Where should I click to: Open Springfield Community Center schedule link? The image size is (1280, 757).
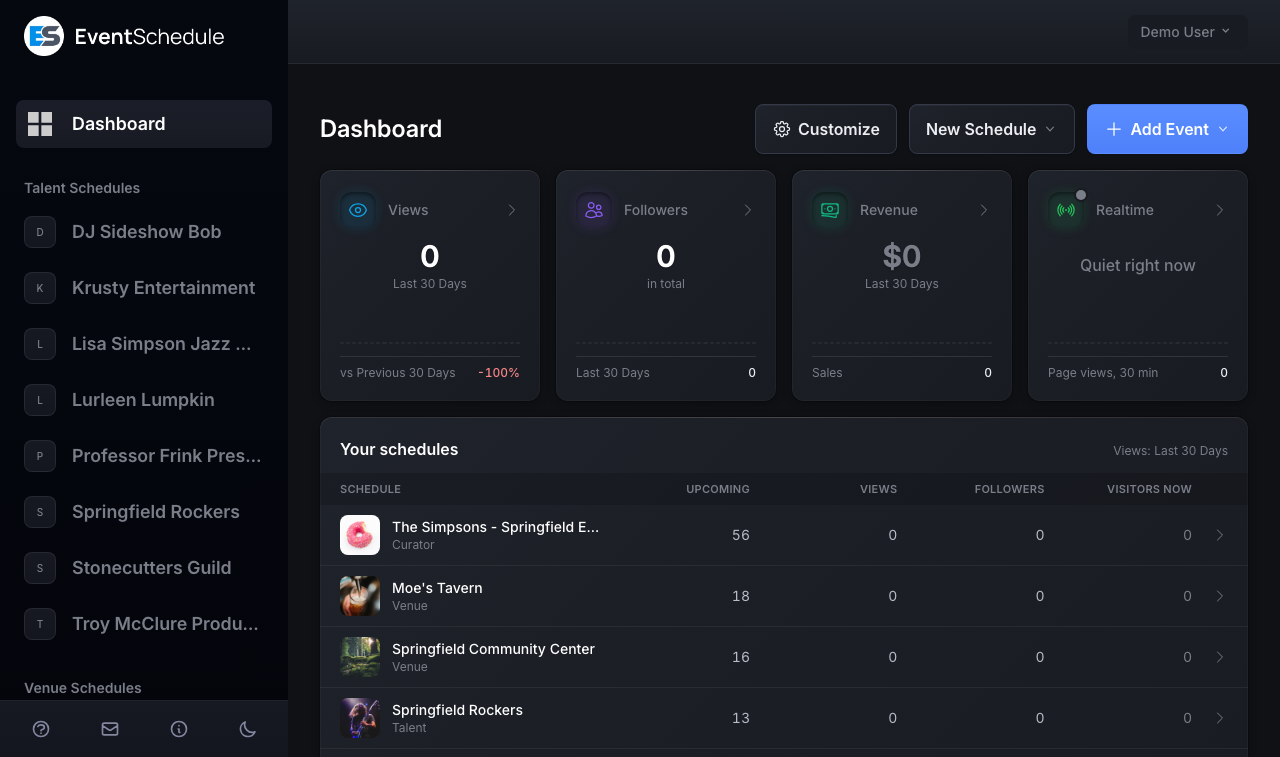[493, 649]
